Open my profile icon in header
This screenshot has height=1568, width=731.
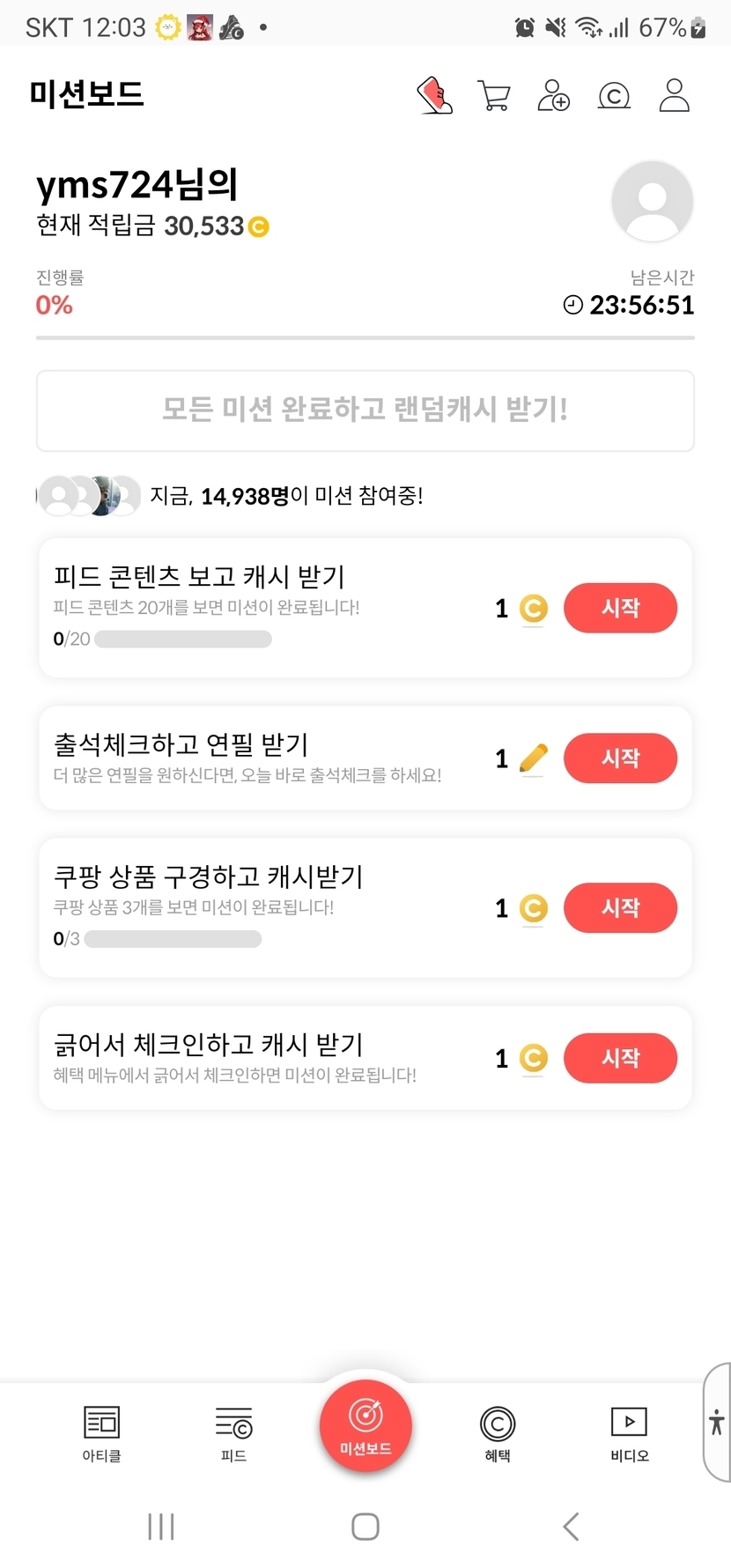[675, 96]
